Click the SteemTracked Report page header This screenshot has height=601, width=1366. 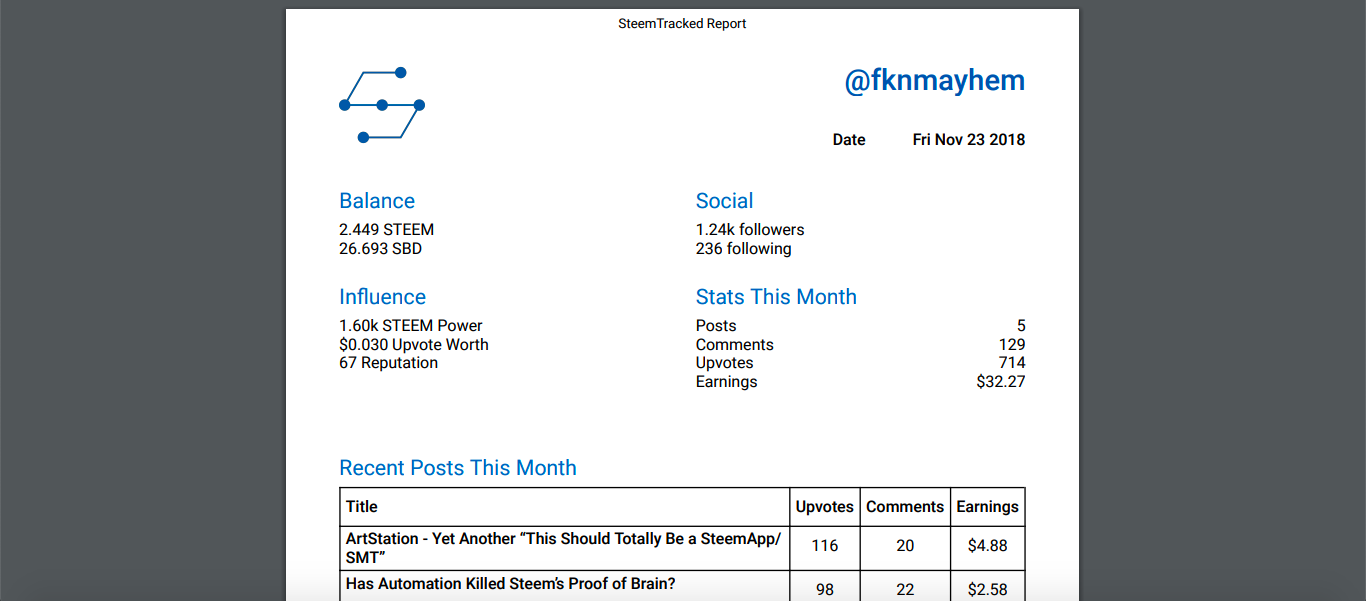point(682,23)
